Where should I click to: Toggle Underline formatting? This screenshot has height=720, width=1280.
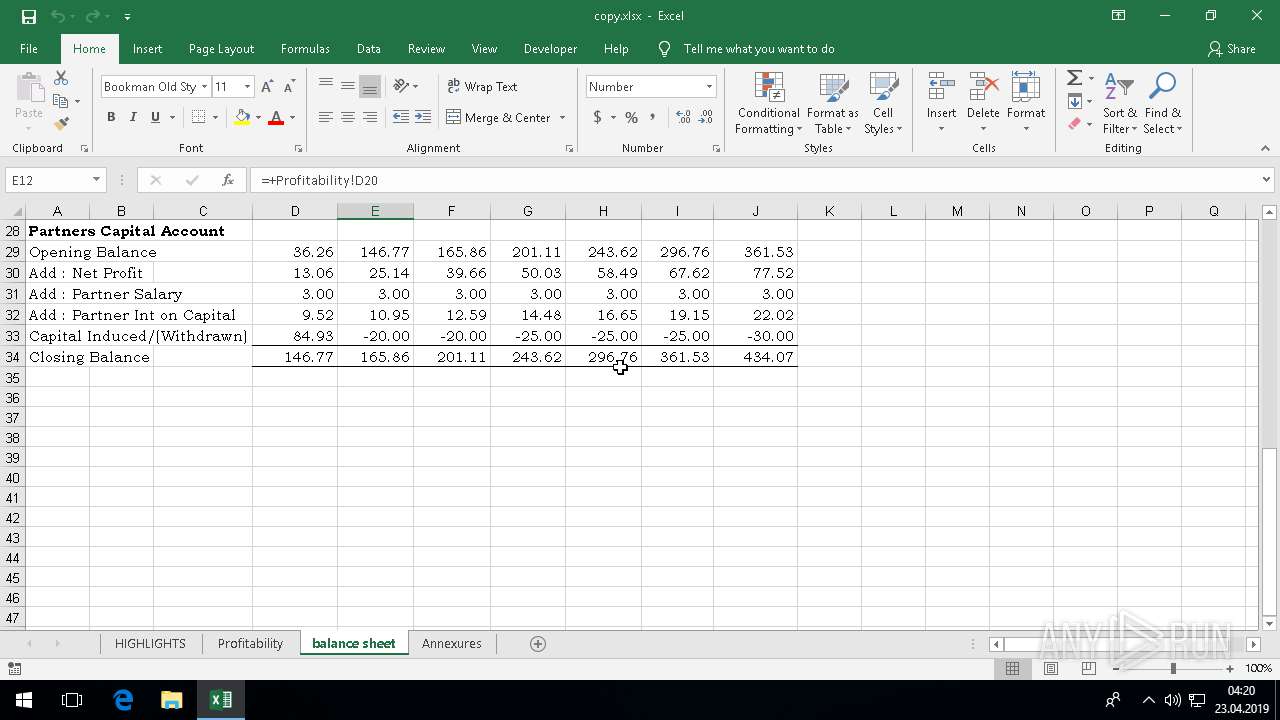coord(155,117)
